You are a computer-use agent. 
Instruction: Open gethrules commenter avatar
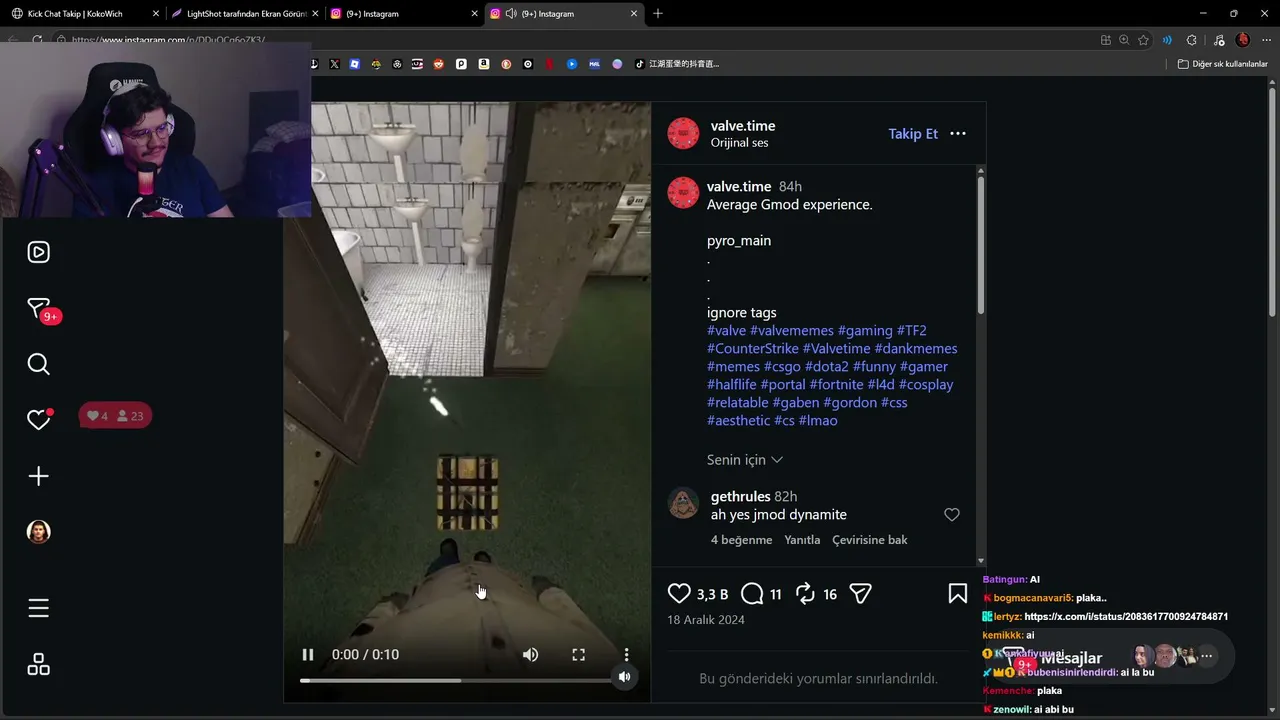pos(683,504)
